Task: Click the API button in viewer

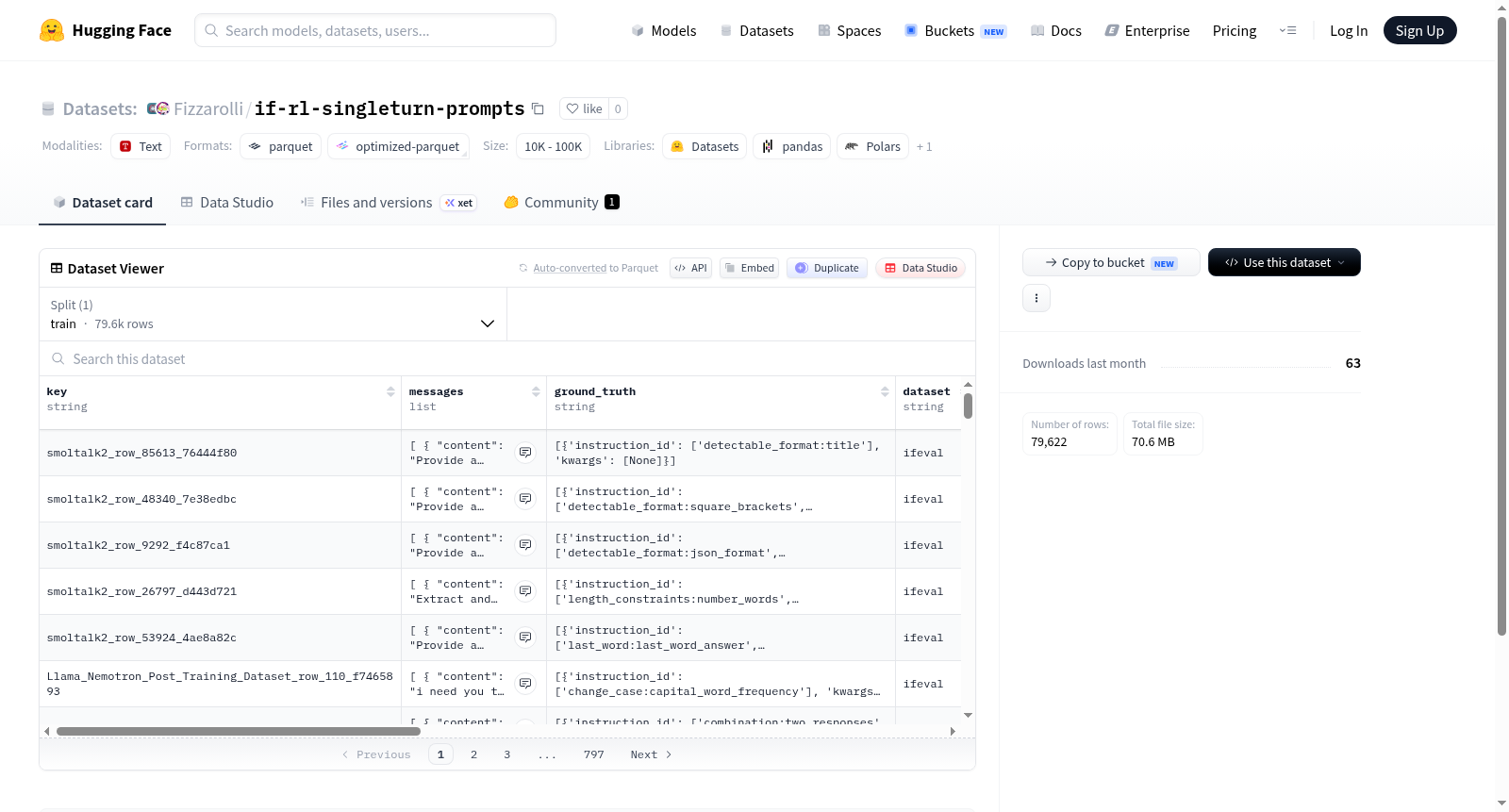Action: (690, 268)
